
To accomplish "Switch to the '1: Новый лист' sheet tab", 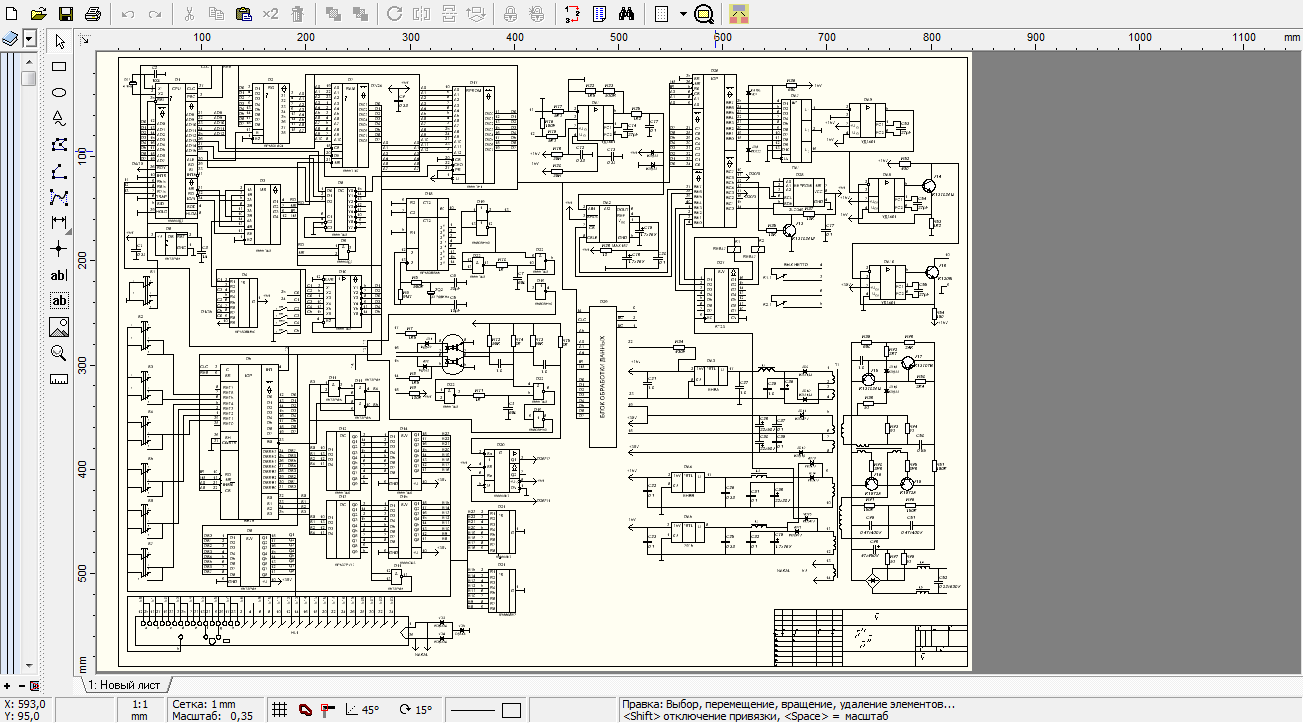I will (x=125, y=685).
